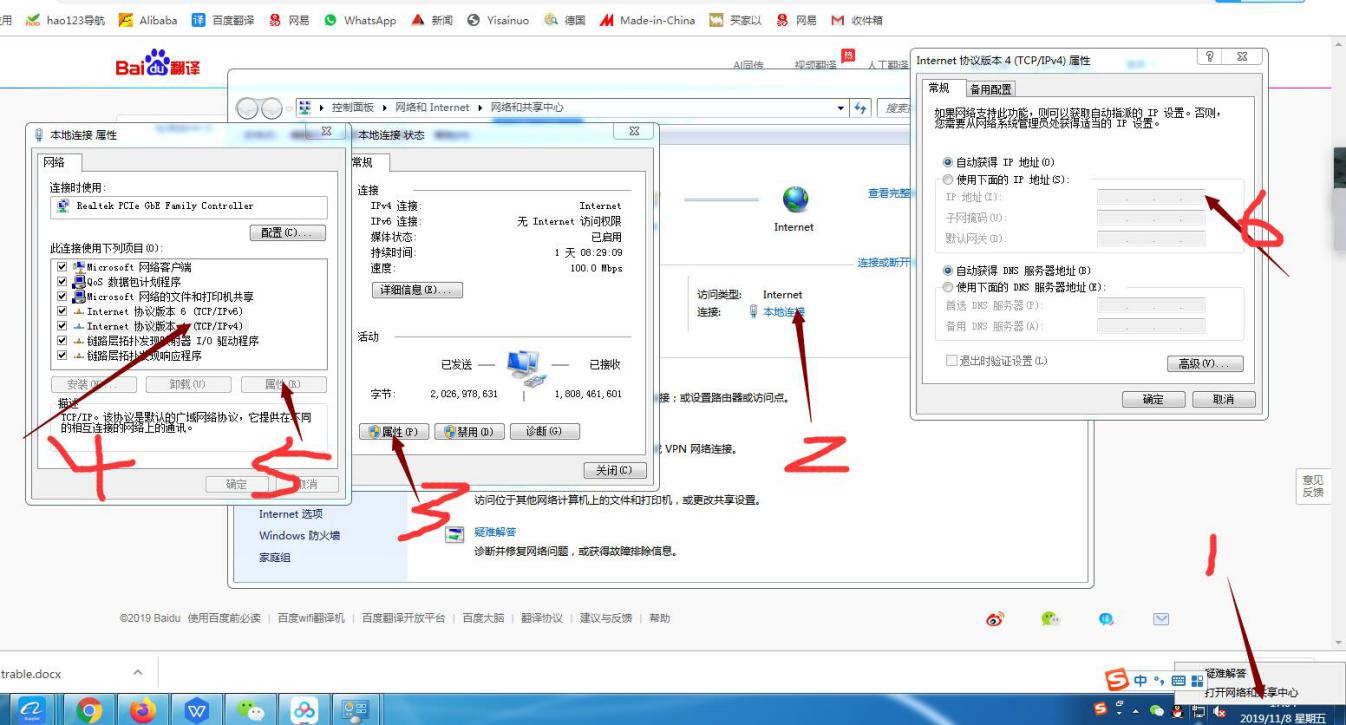Toggle the QoS 数据包计划程序 checkbox
1346x725 pixels.
pos(62,282)
